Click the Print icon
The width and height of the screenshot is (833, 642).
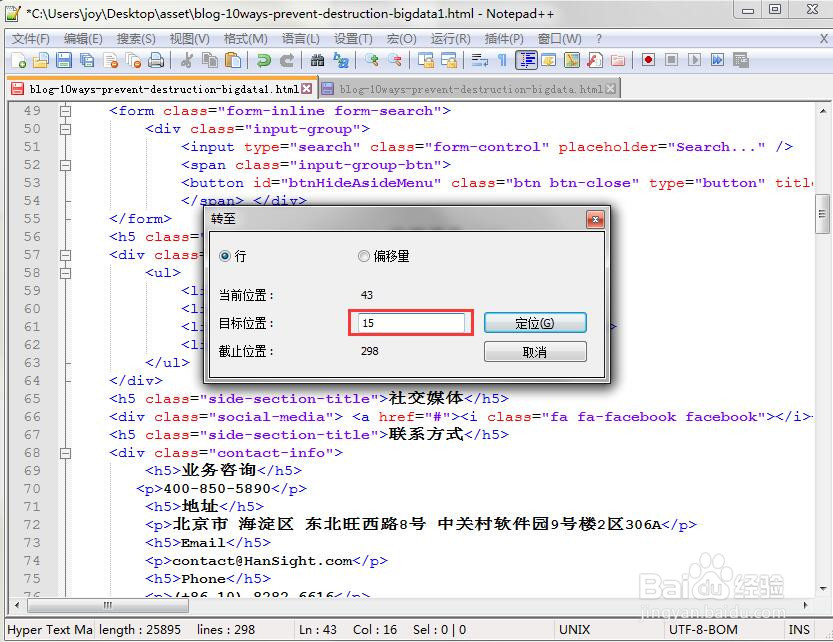pos(155,61)
